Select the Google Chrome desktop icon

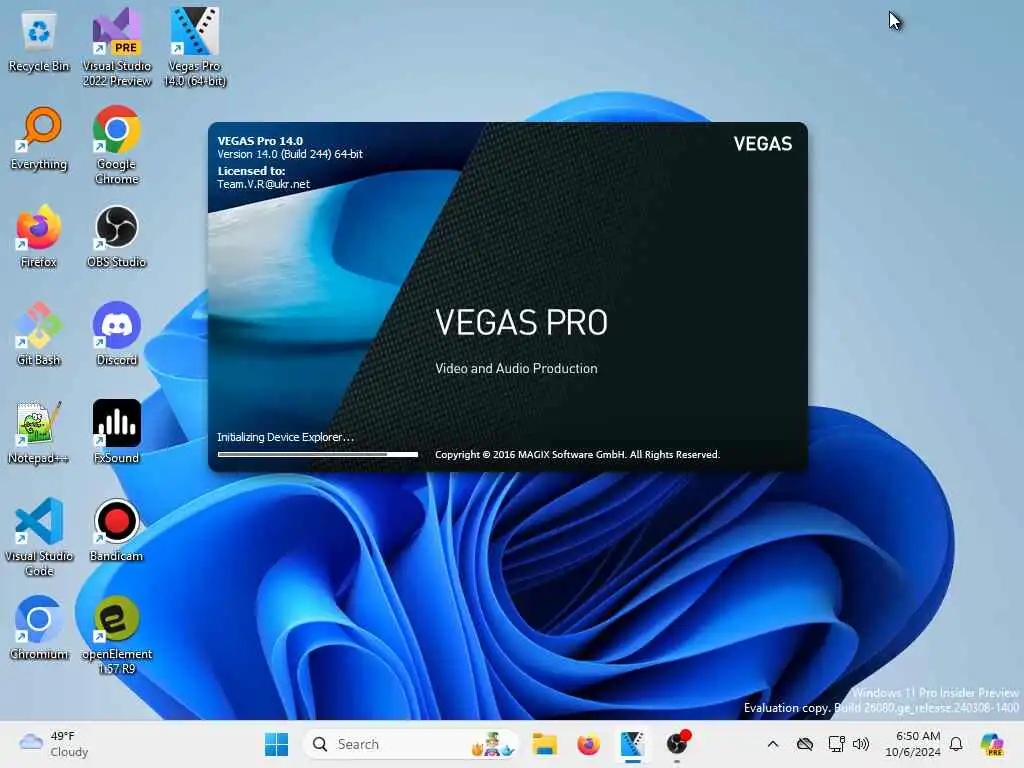click(117, 145)
